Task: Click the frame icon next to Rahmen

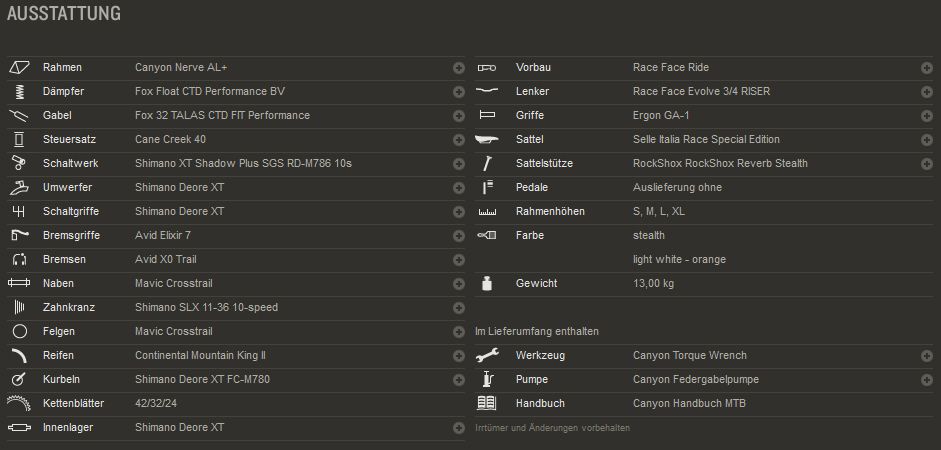Action: (x=19, y=67)
